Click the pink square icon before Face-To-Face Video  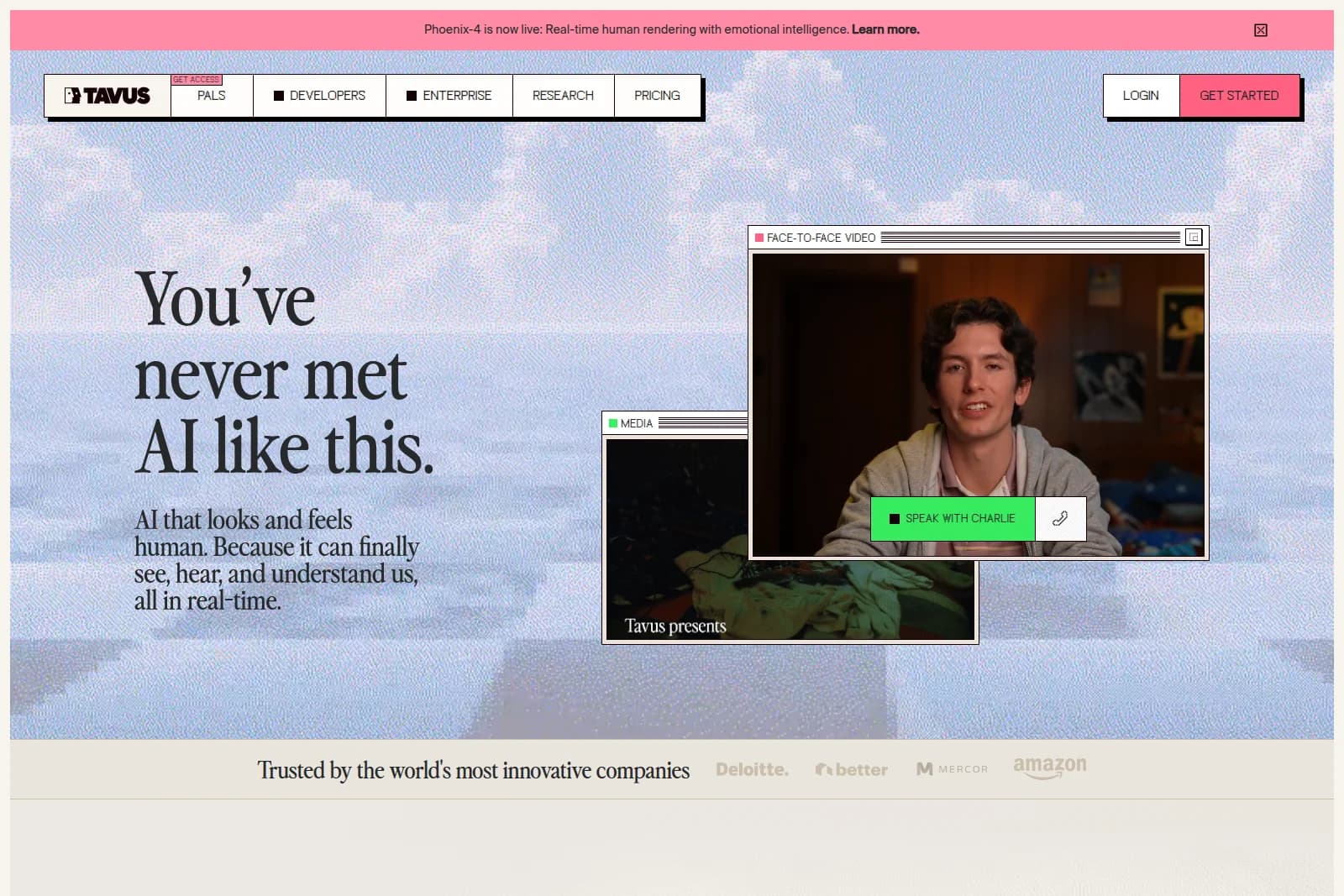759,238
